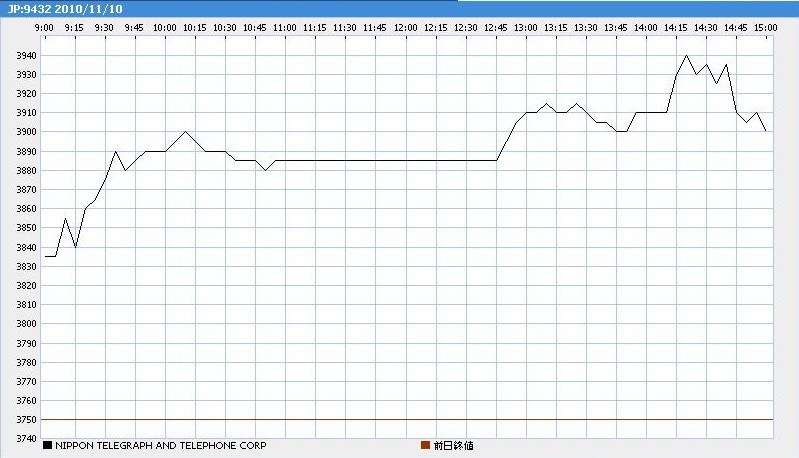Viewport: 799px width, 458px height.
Task: Click the 9:30 time axis label
Action: coord(104,28)
